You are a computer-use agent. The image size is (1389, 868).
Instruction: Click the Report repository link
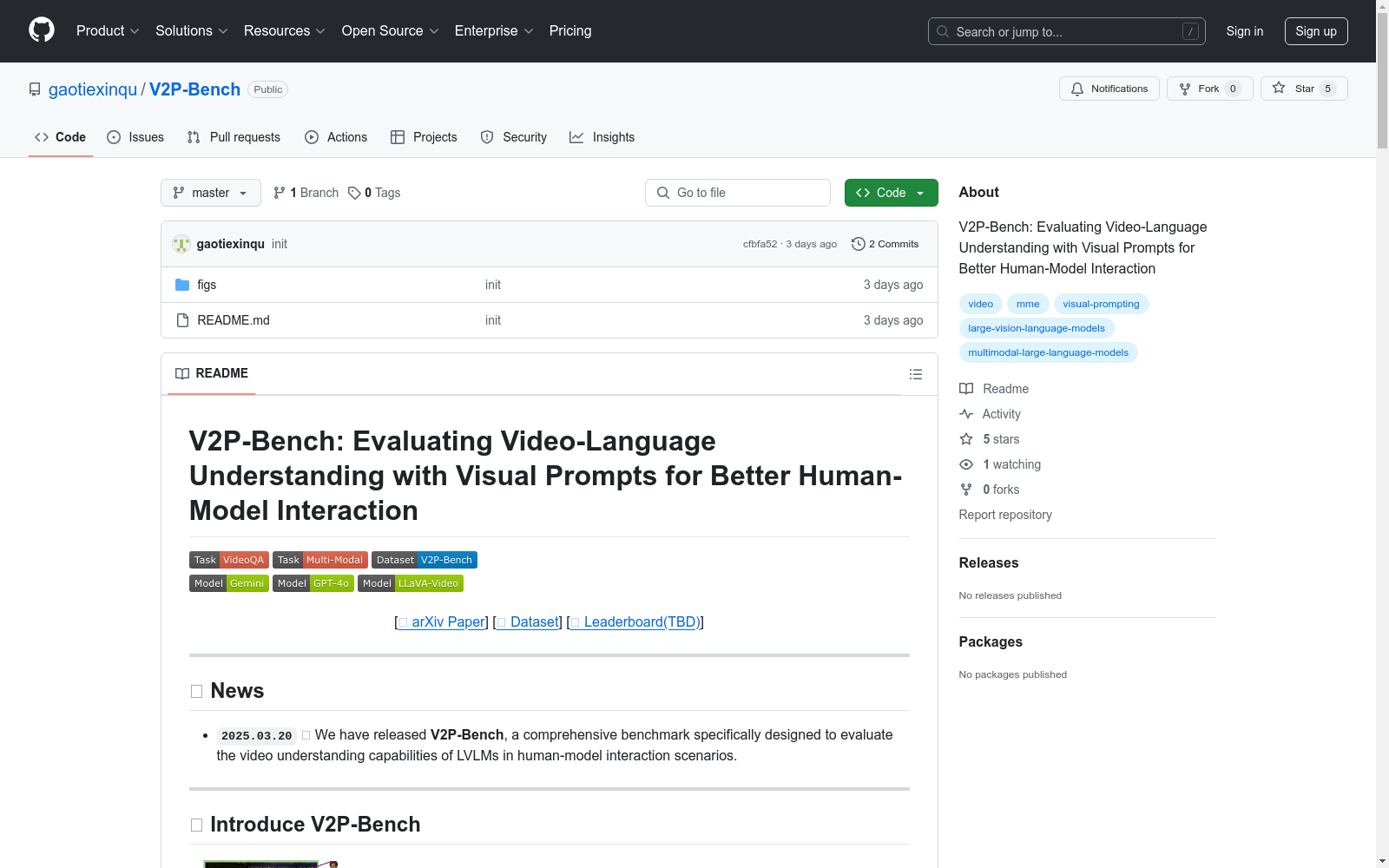pyautogui.click(x=1005, y=515)
